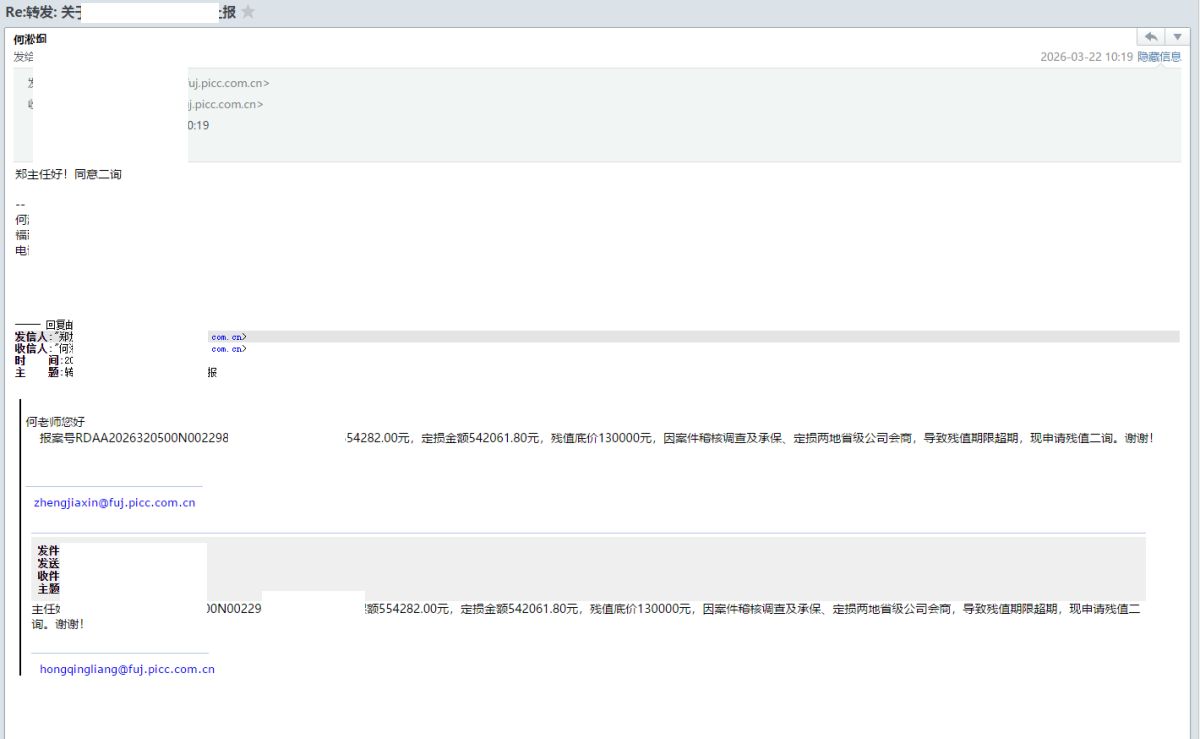Click the quoted 发信人 email address

pyautogui.click(x=228, y=337)
